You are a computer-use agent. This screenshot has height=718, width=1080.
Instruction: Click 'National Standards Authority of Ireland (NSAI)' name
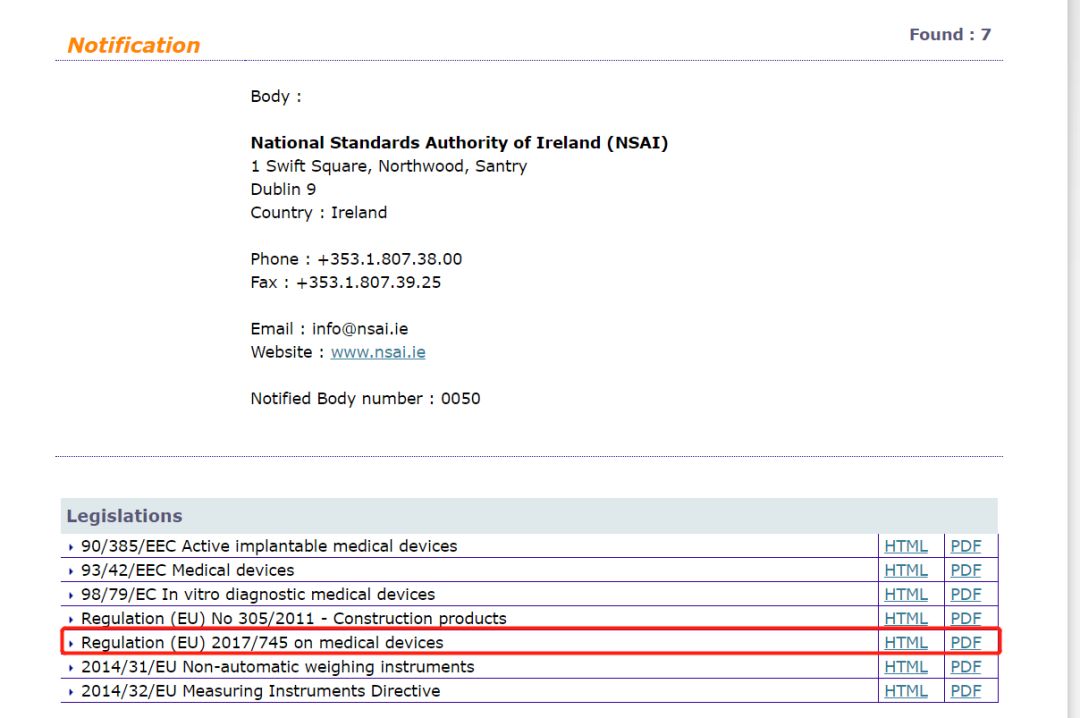coord(459,143)
